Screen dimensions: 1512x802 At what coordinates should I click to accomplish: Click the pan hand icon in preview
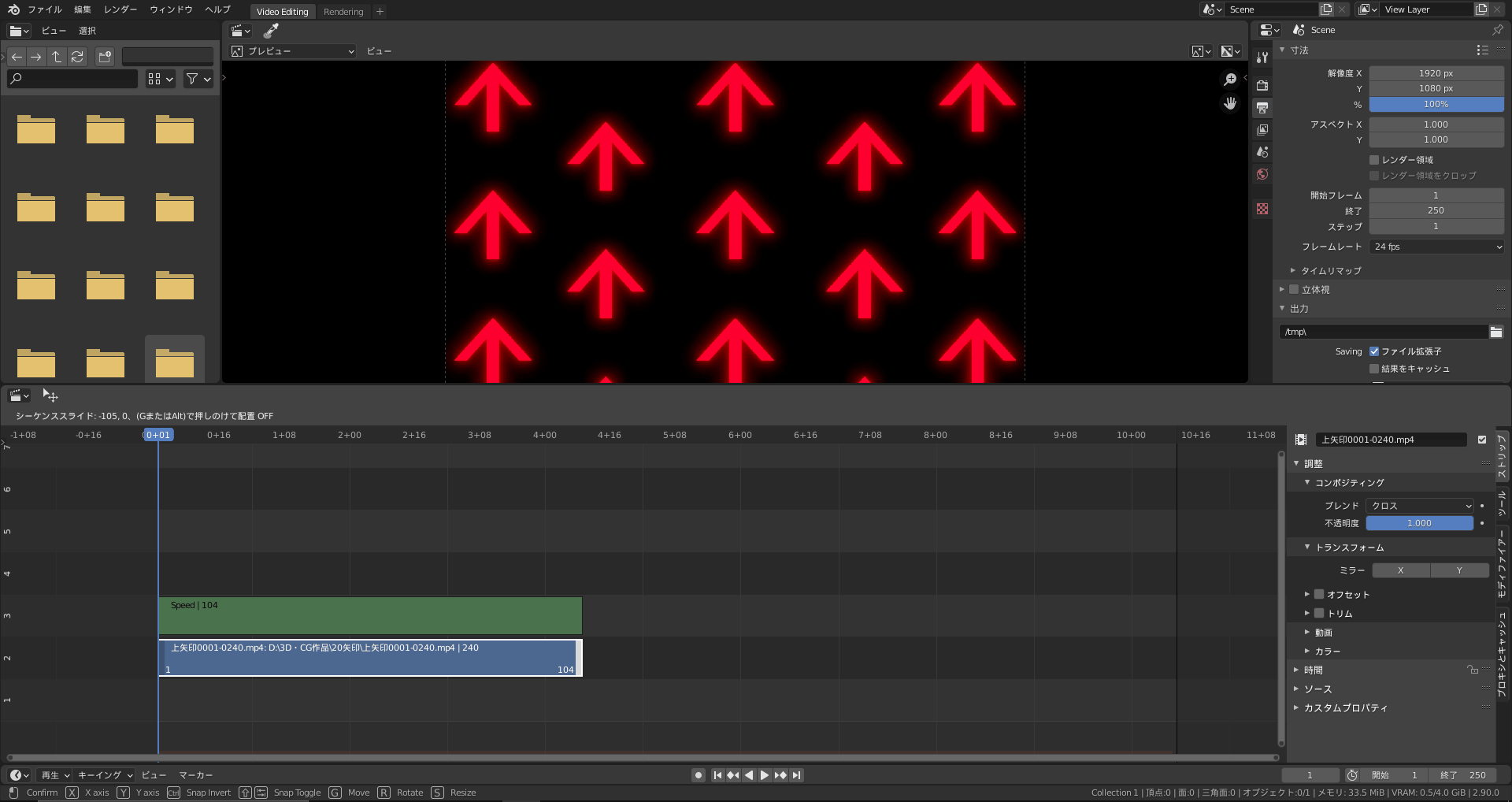(1230, 103)
